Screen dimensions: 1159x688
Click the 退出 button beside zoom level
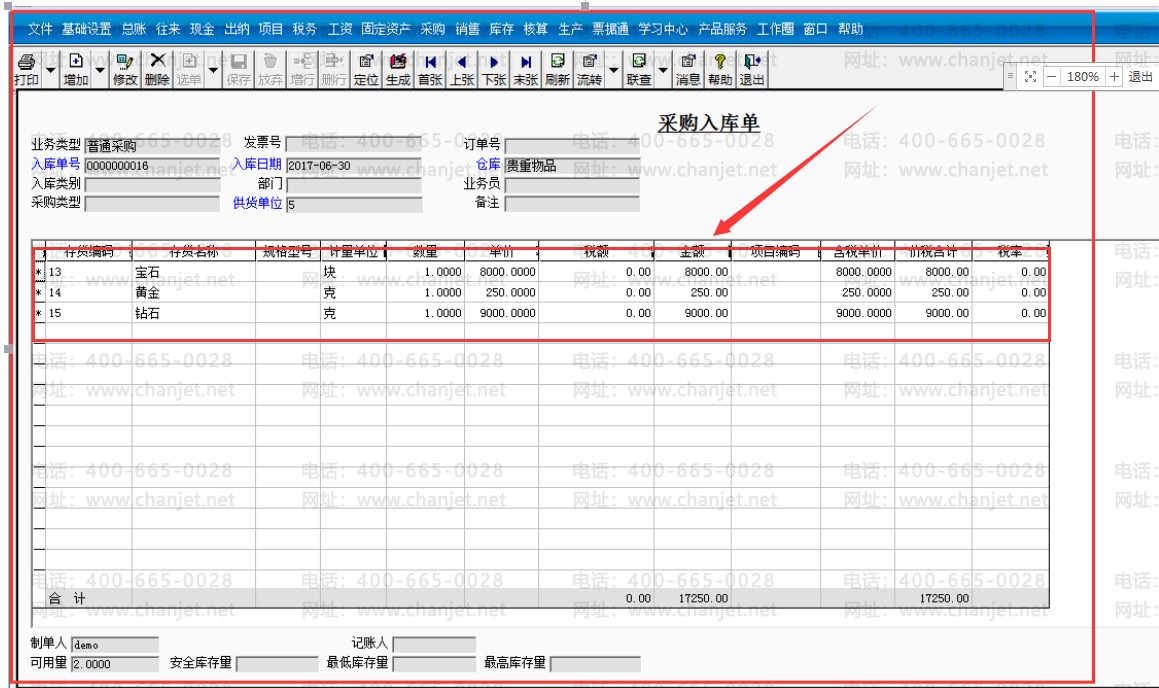(1141, 76)
